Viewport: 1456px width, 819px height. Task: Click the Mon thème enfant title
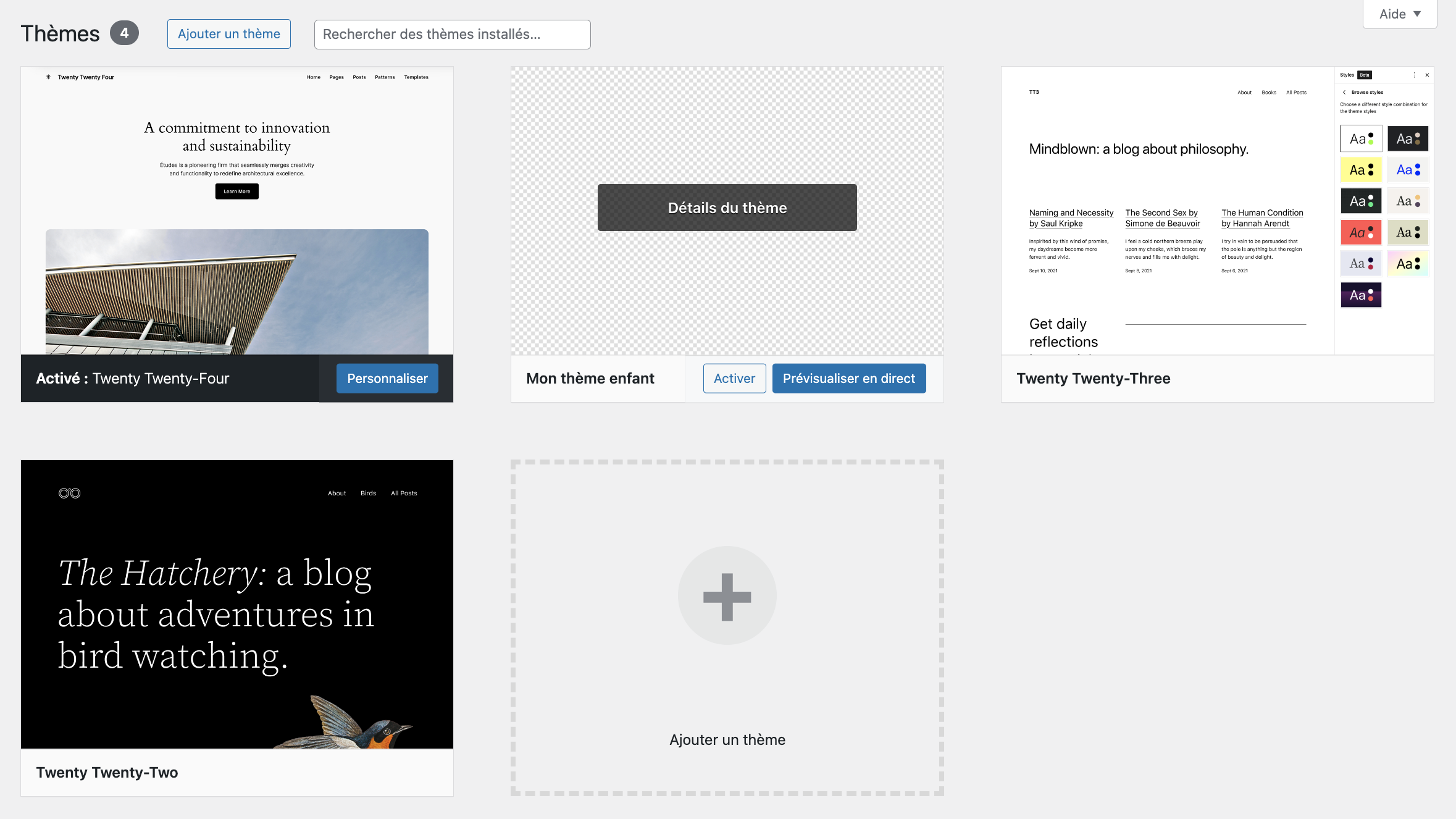tap(590, 378)
